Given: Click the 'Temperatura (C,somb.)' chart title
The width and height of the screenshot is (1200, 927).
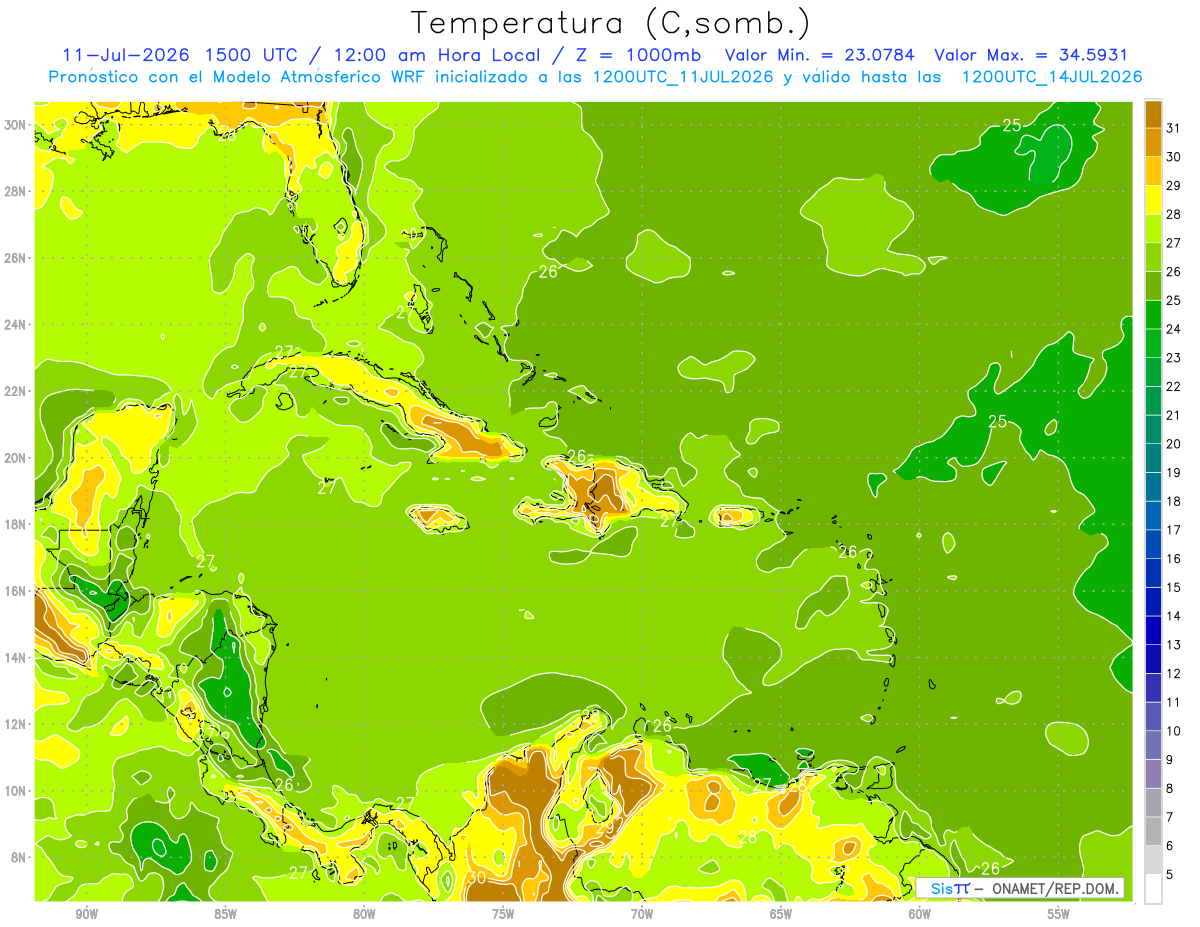Looking at the screenshot, I should point(610,23).
